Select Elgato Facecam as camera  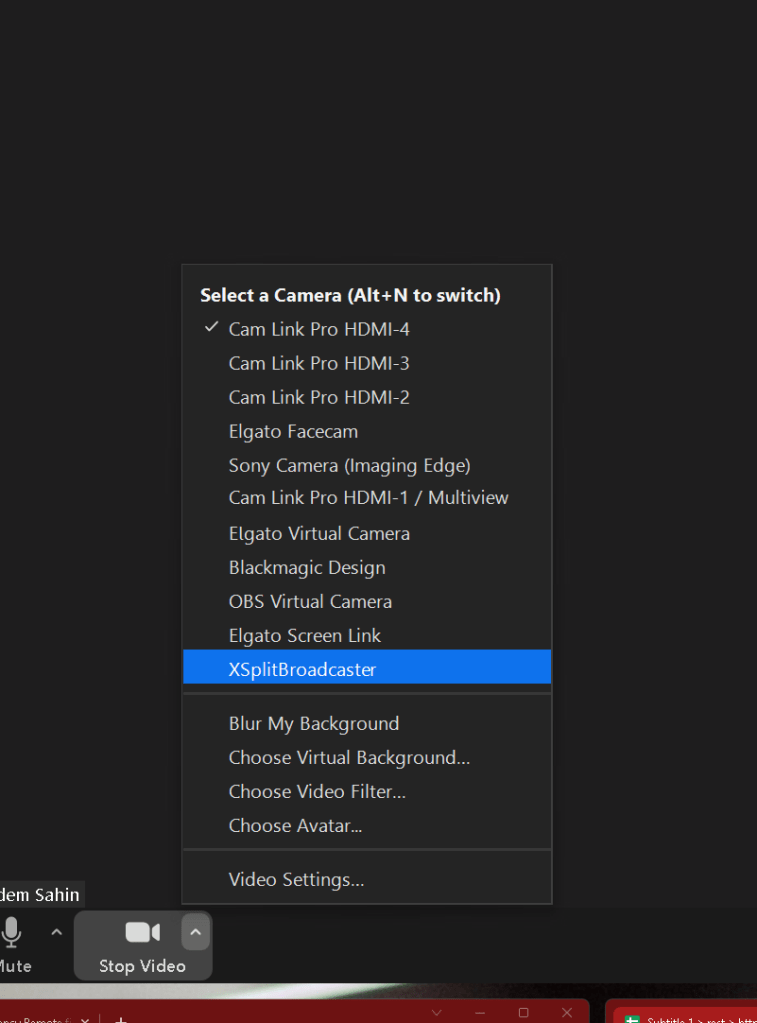367,431
